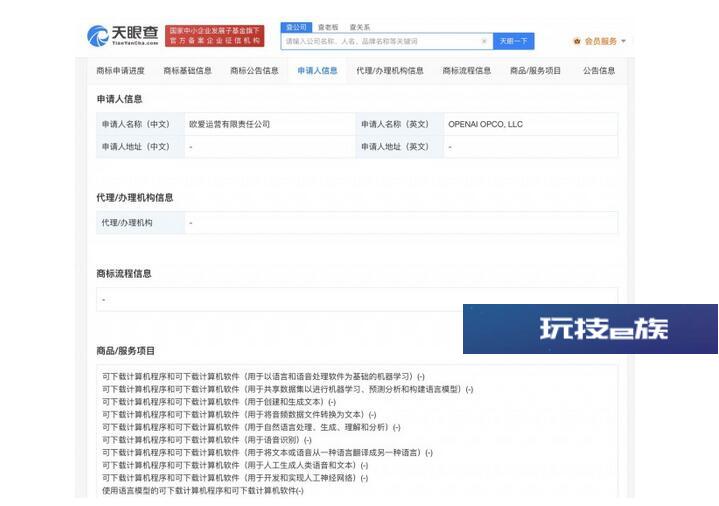Click the goods row about 人工生成人类语音和文本
Viewport: 719px width, 506px height.
pyautogui.click(x=235, y=465)
